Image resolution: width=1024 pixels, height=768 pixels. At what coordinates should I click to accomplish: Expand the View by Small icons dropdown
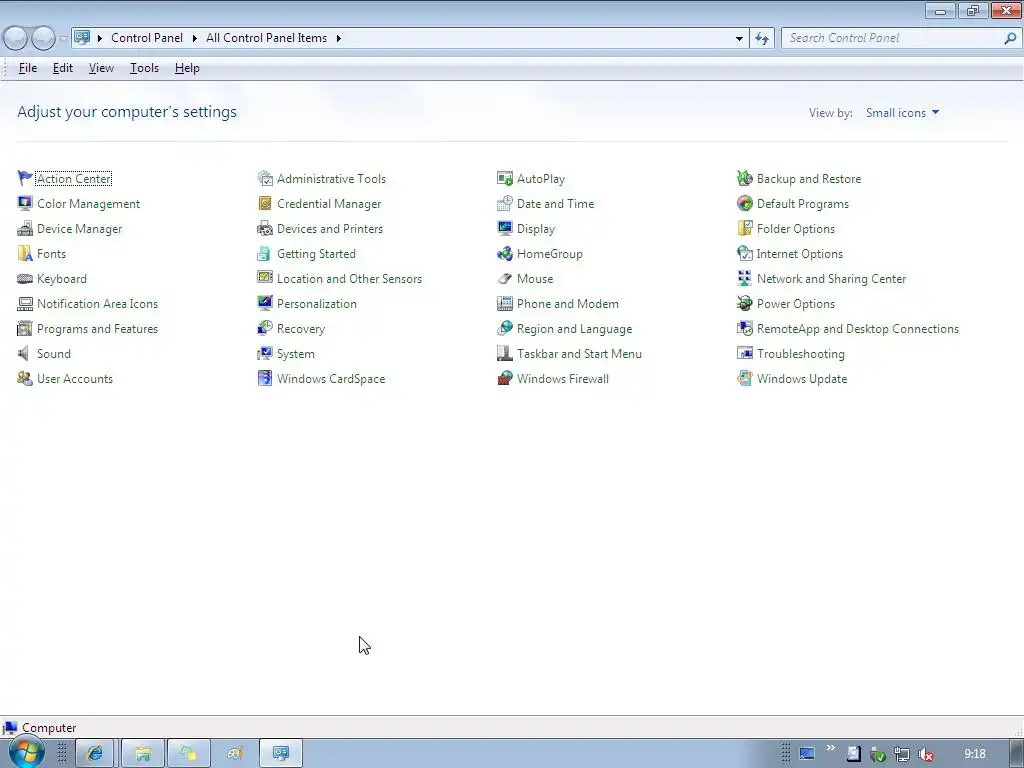click(x=903, y=113)
